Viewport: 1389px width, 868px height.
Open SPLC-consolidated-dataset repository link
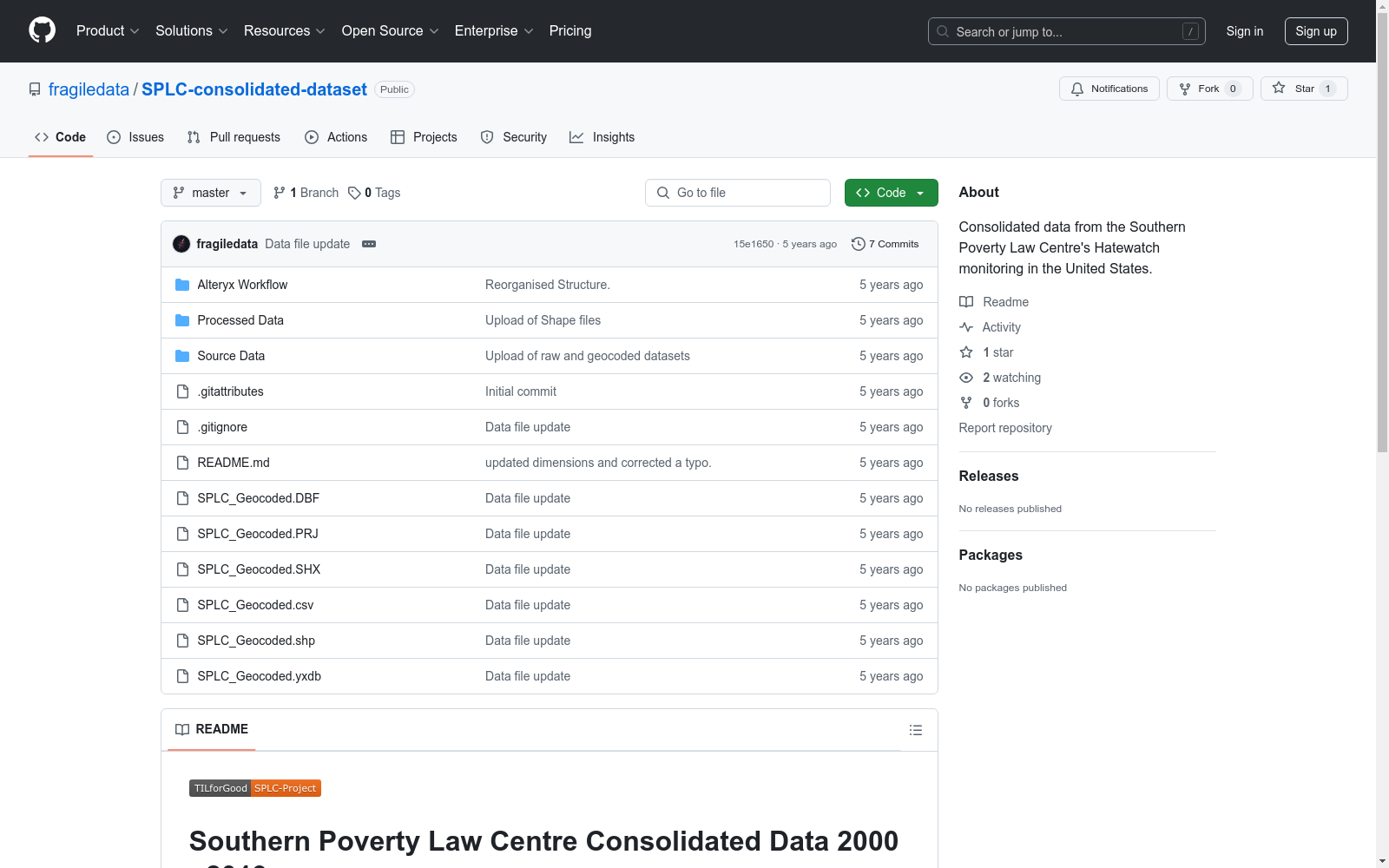[x=254, y=89]
